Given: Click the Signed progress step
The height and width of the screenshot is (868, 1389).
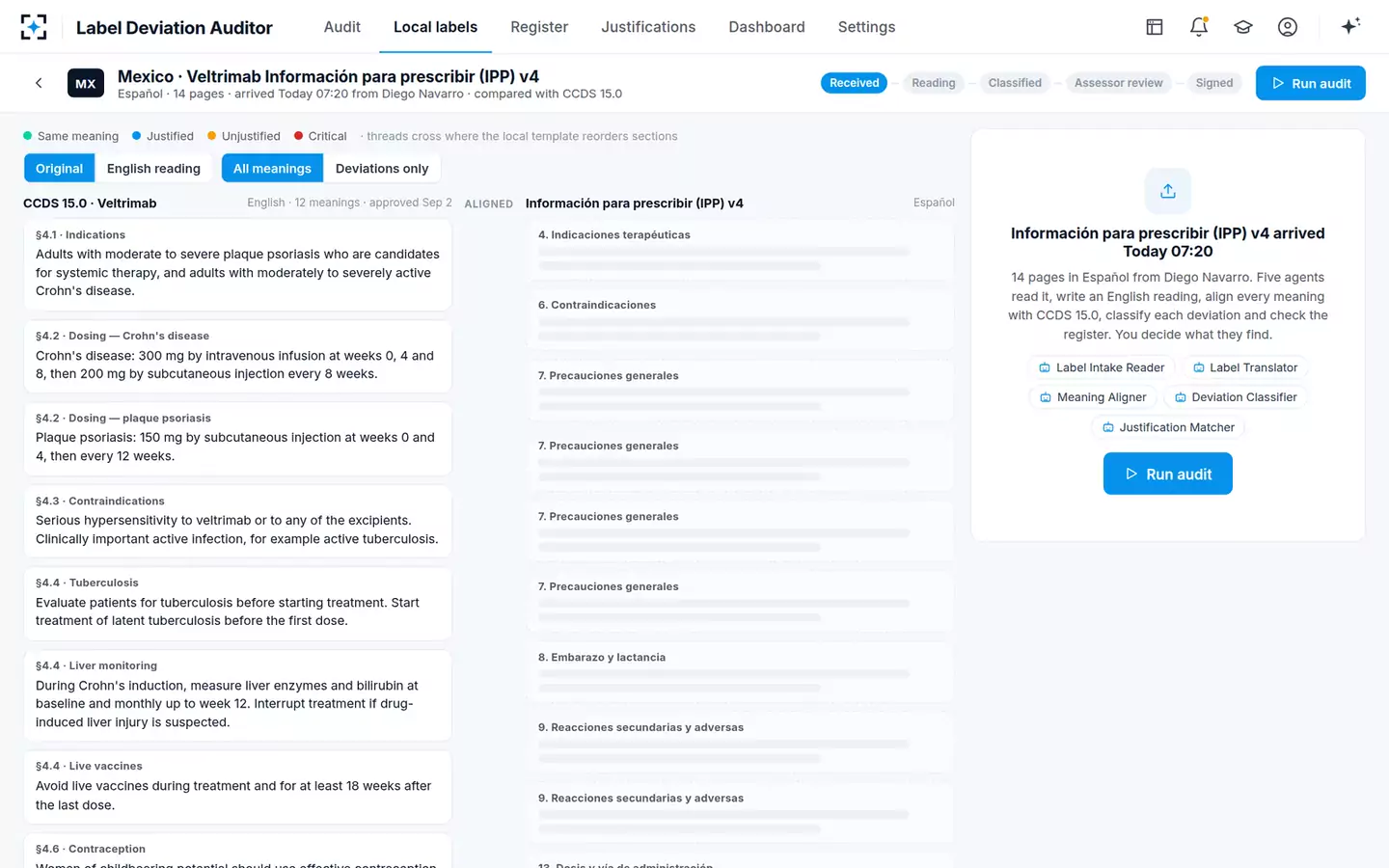Looking at the screenshot, I should click(1214, 83).
